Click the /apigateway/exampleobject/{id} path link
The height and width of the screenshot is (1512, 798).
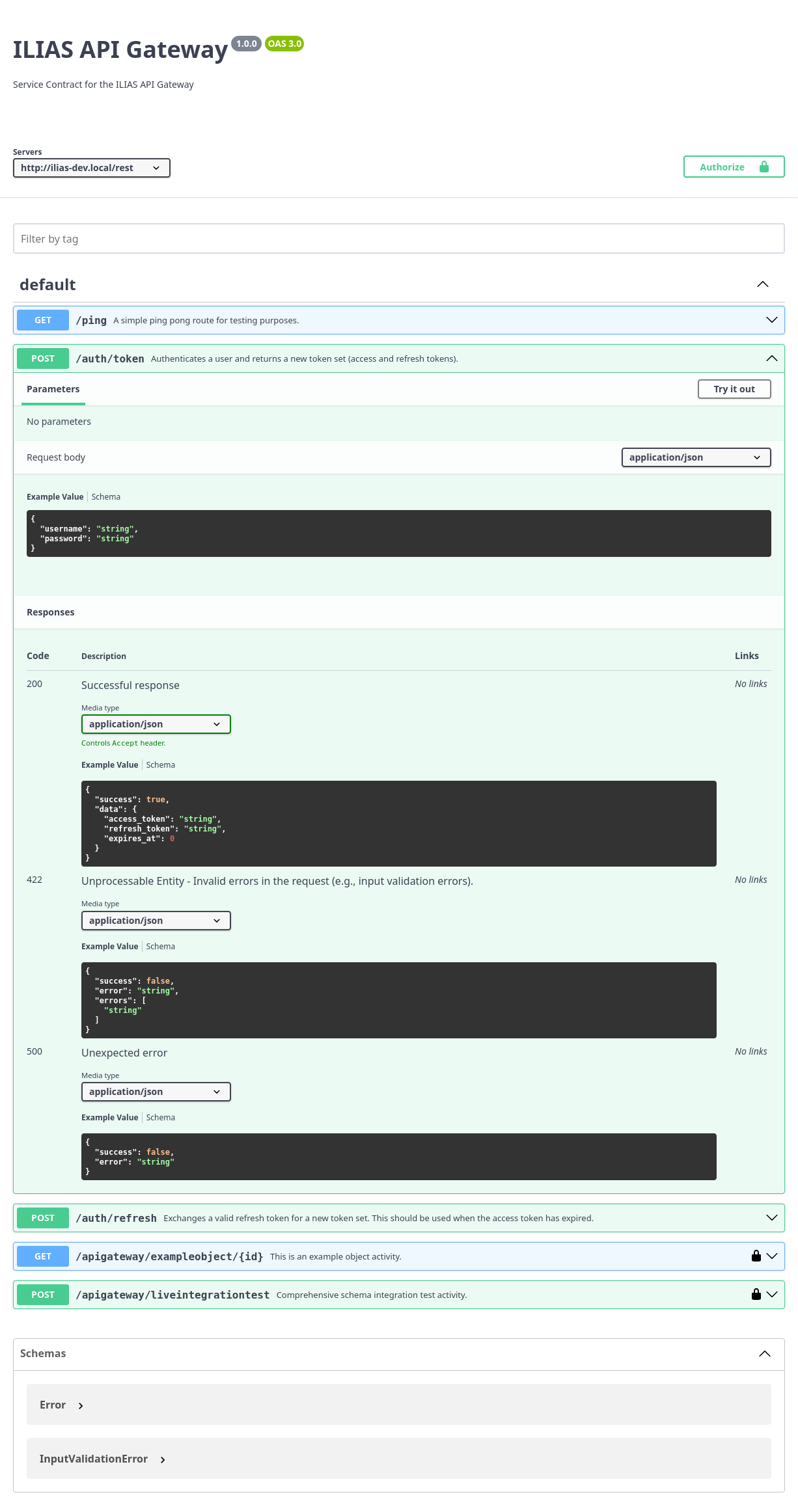click(x=170, y=1256)
